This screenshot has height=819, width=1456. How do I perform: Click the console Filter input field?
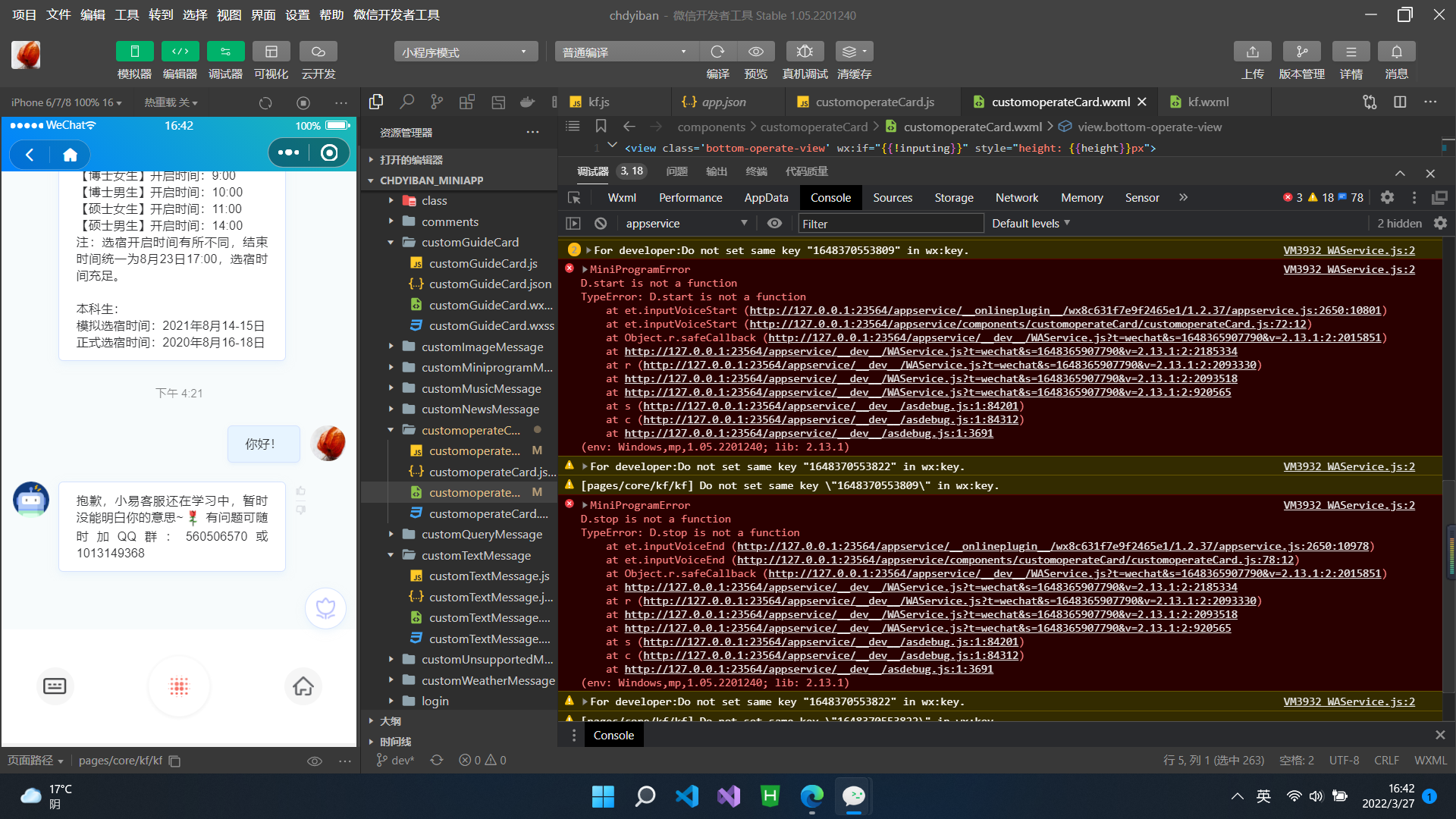(x=890, y=224)
